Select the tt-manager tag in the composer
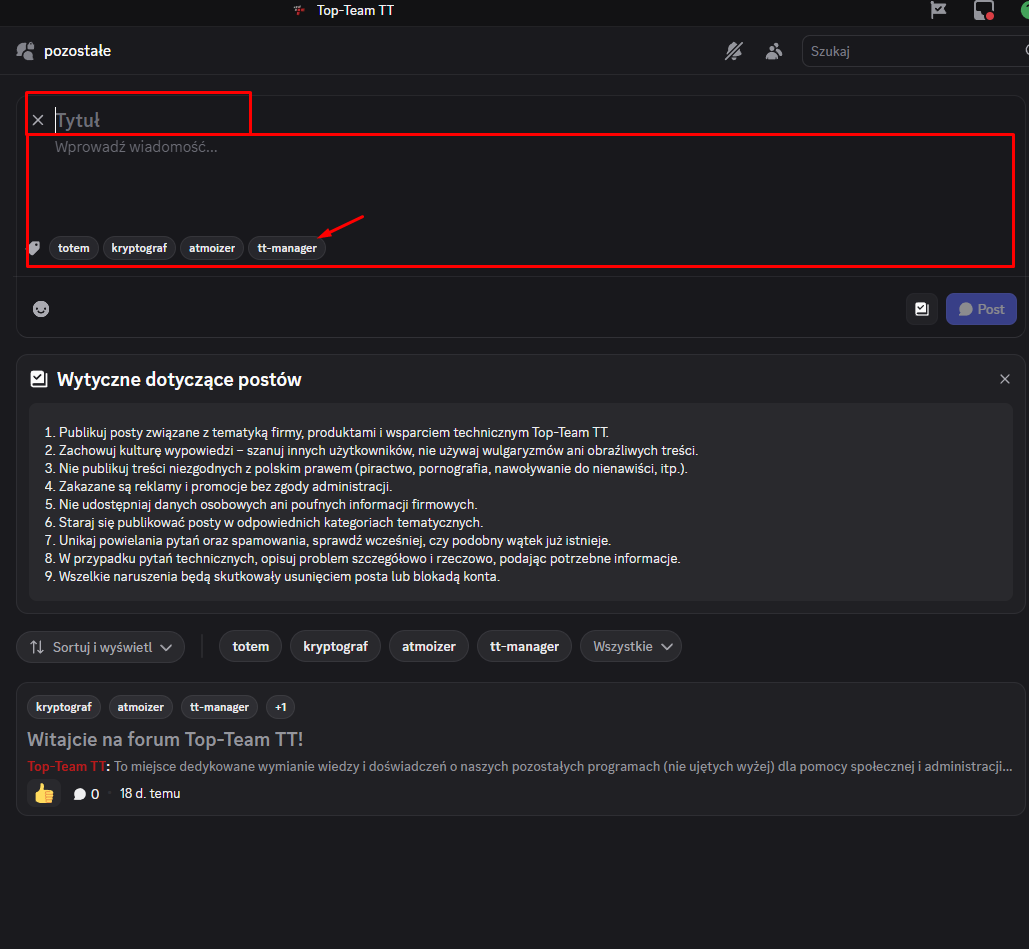1029x949 pixels. click(287, 248)
